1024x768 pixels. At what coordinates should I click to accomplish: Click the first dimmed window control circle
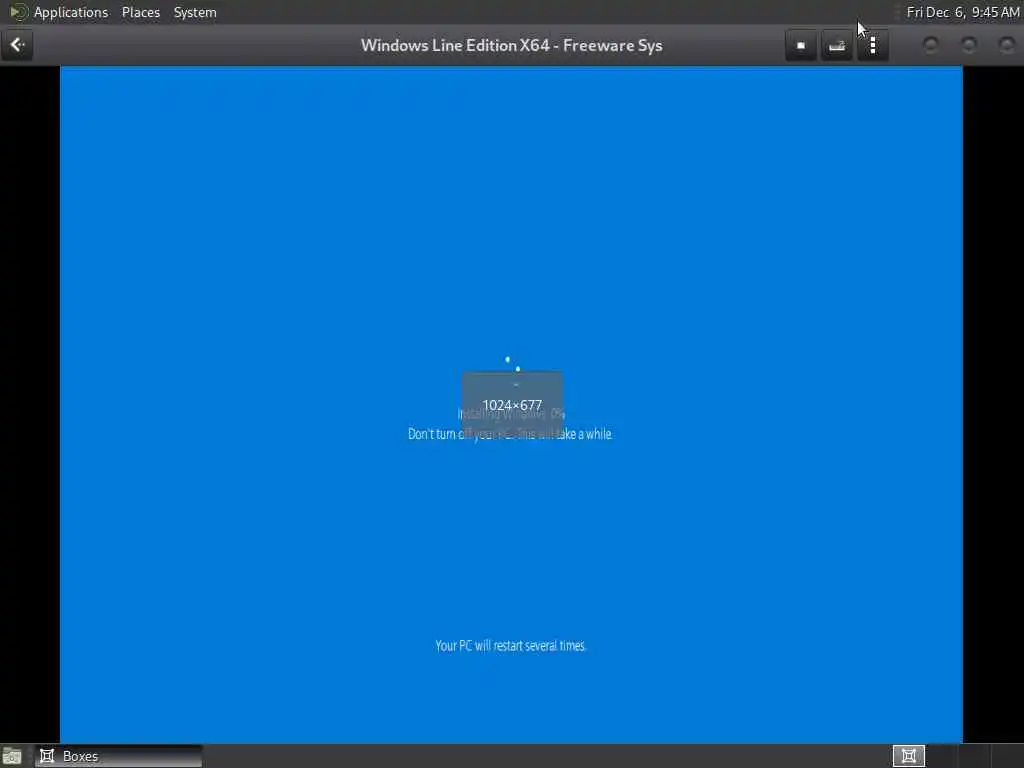coord(931,45)
